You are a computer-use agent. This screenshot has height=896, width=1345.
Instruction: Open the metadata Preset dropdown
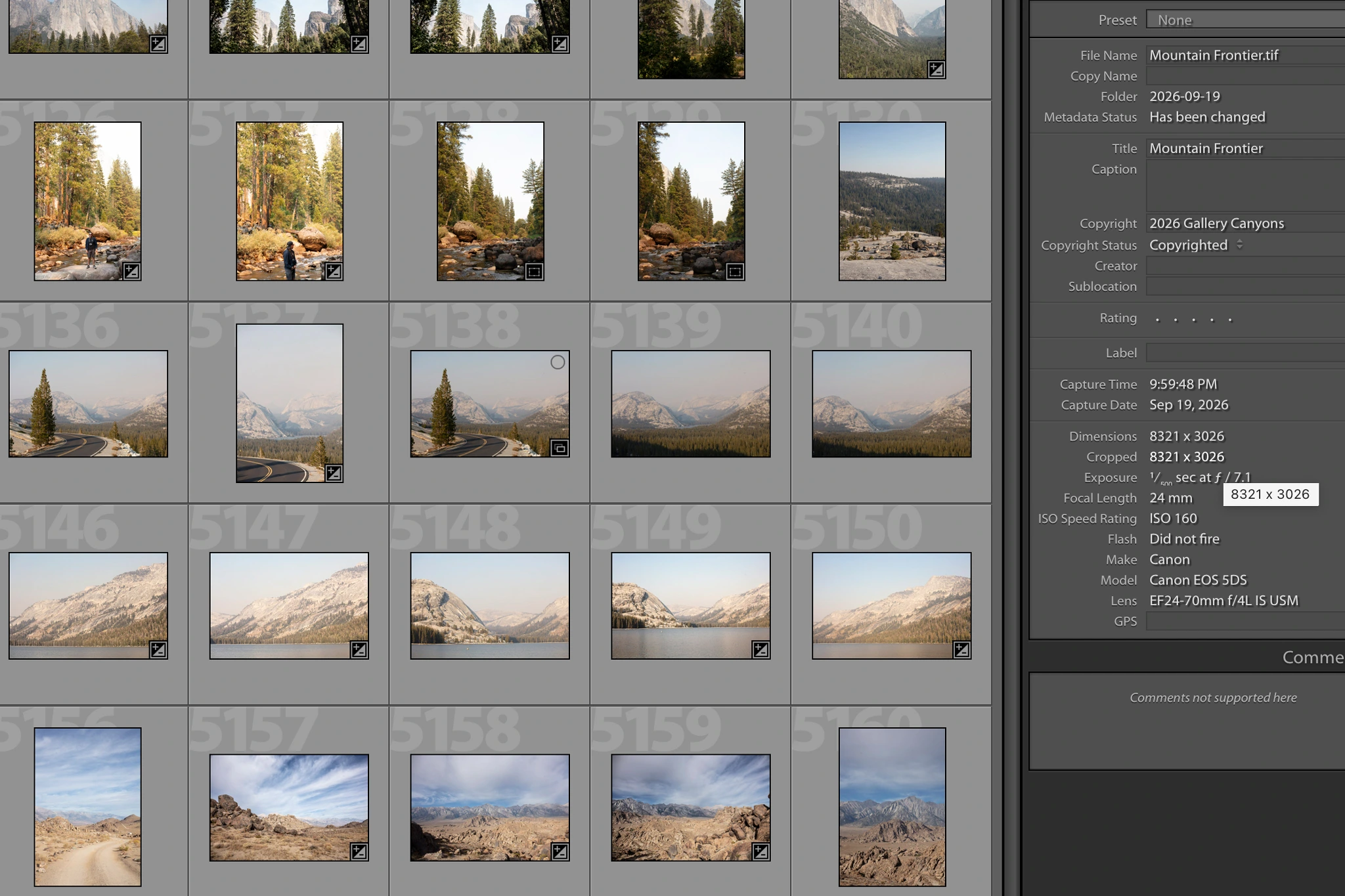pos(1246,20)
